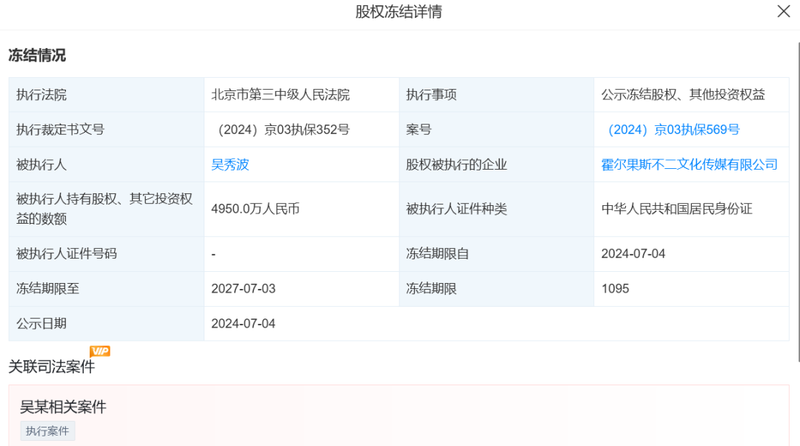800x446 pixels.
Task: Click the 股权被执行的企业 label cell
Action: (496, 165)
